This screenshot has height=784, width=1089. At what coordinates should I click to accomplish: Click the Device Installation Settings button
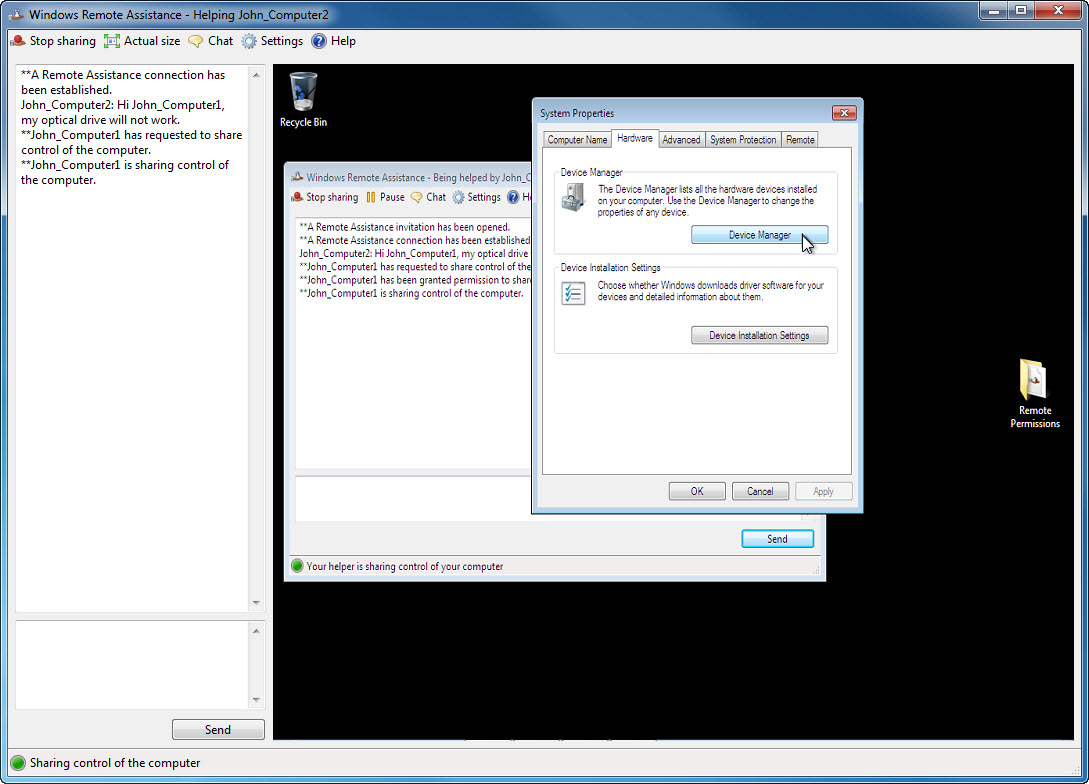[759, 335]
